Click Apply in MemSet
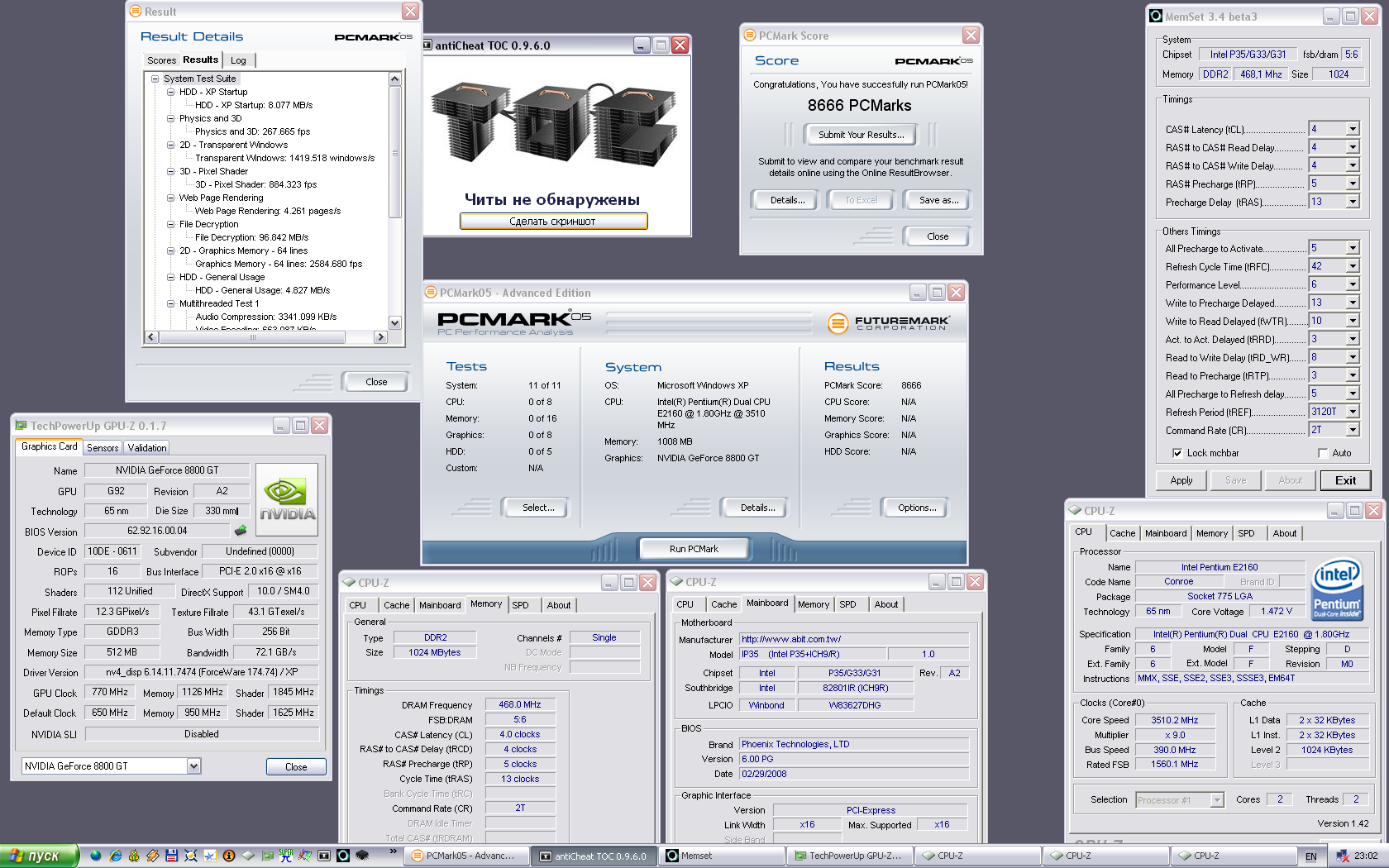The image size is (1389, 868). pyautogui.click(x=1181, y=480)
